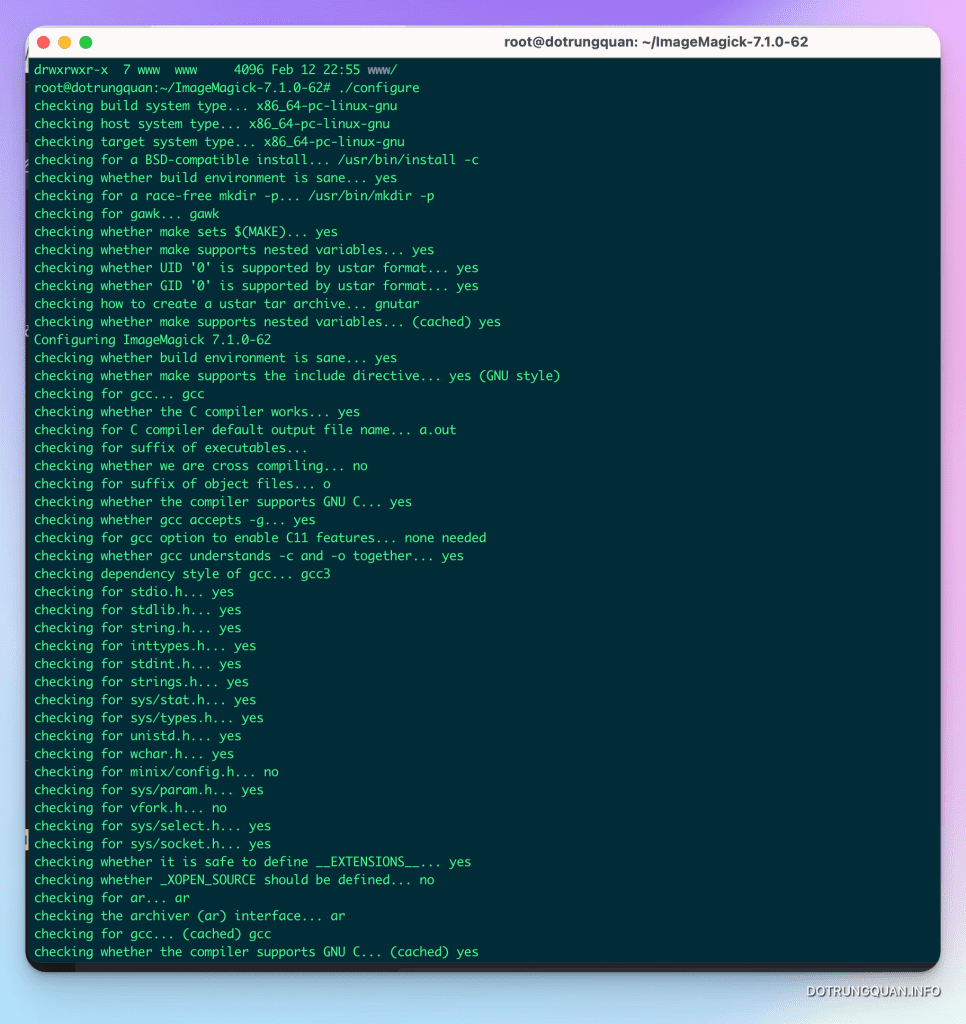Click 'checking for a BSD-compatible install' line
Viewport: 966px width, 1024px height.
tap(256, 160)
